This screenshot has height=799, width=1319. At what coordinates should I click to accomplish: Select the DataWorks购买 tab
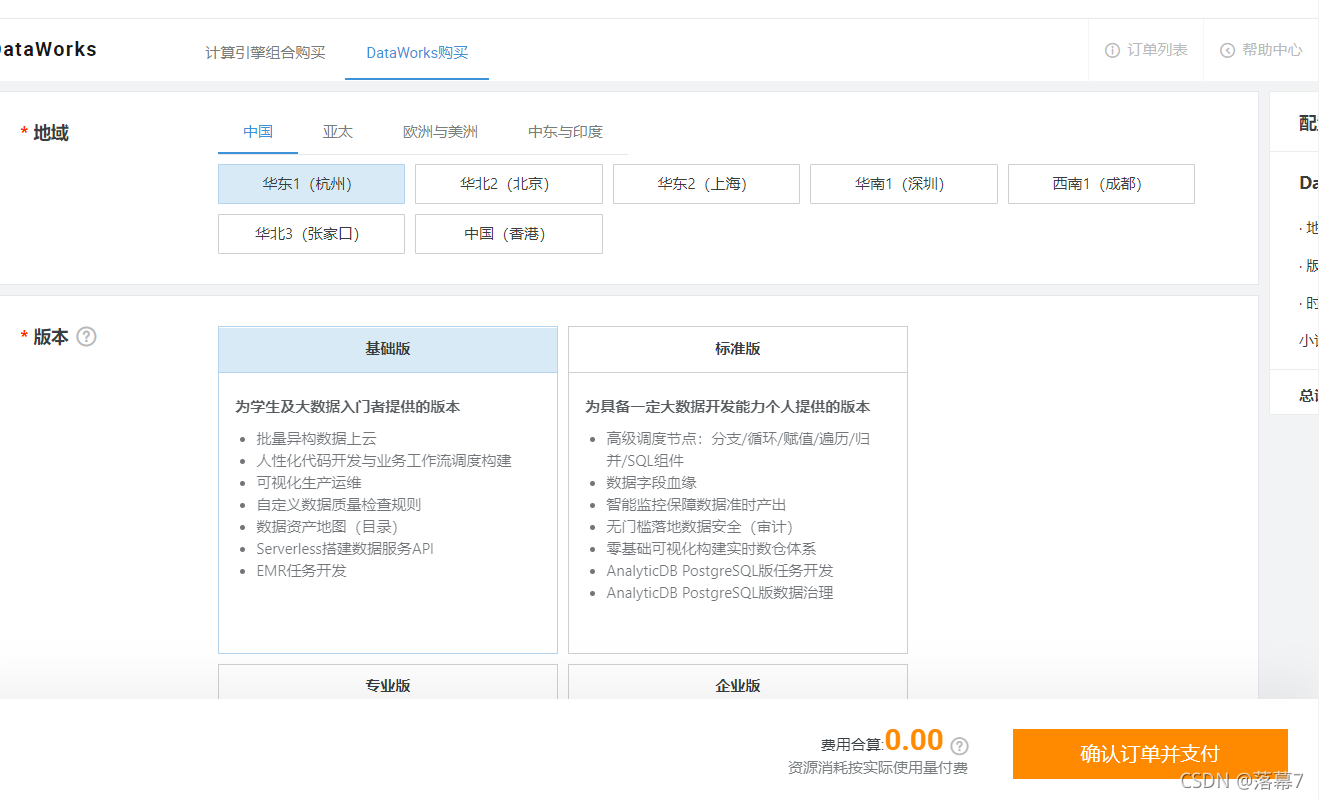[417, 52]
